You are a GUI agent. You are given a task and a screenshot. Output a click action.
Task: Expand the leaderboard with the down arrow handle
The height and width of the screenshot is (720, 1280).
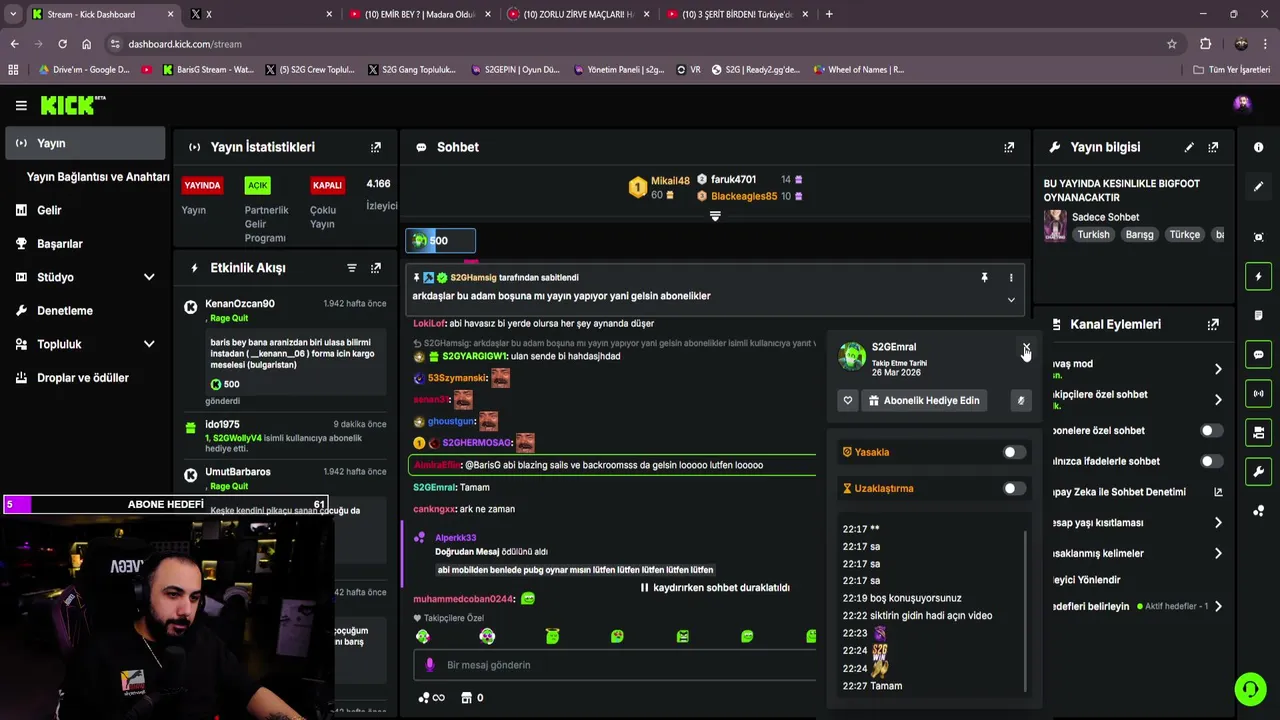[715, 216]
